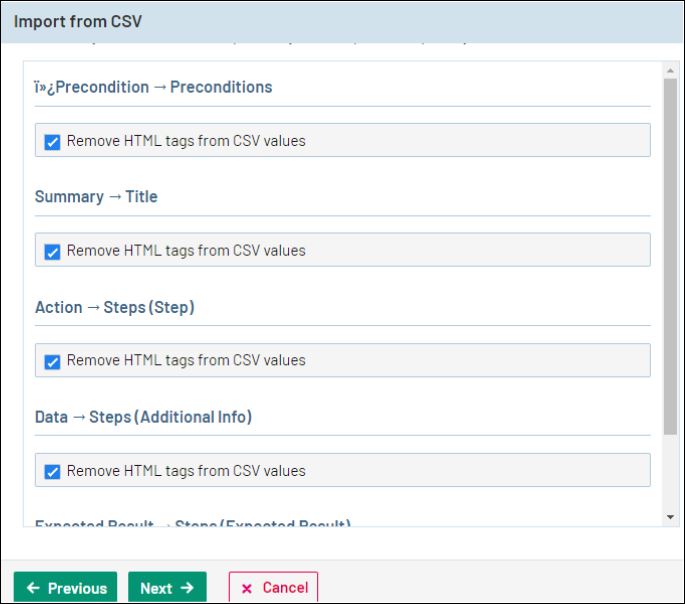Click the red X icon on Cancel
This screenshot has width=685, height=604.
[x=247, y=588]
